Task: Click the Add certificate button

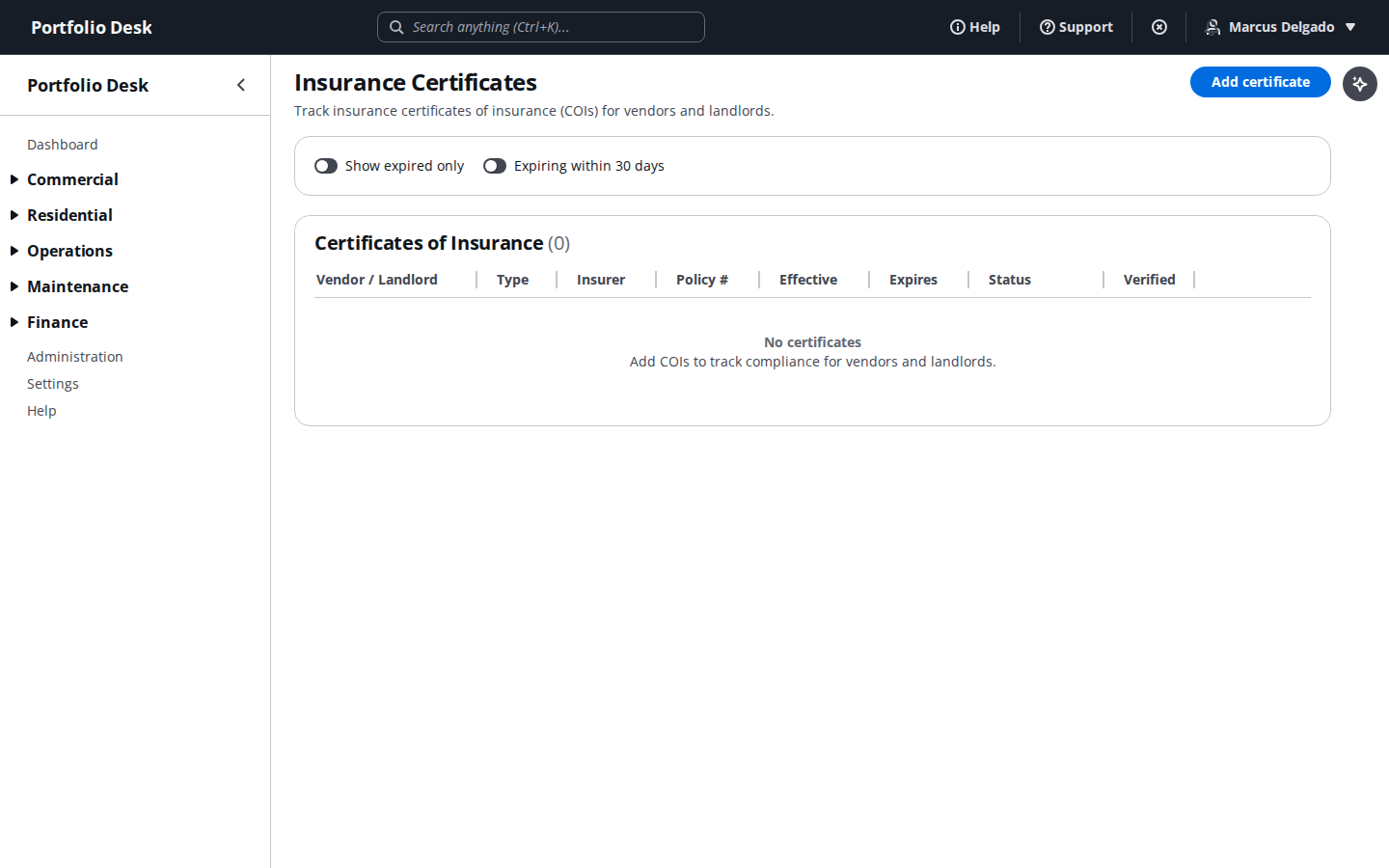Action: click(1261, 82)
